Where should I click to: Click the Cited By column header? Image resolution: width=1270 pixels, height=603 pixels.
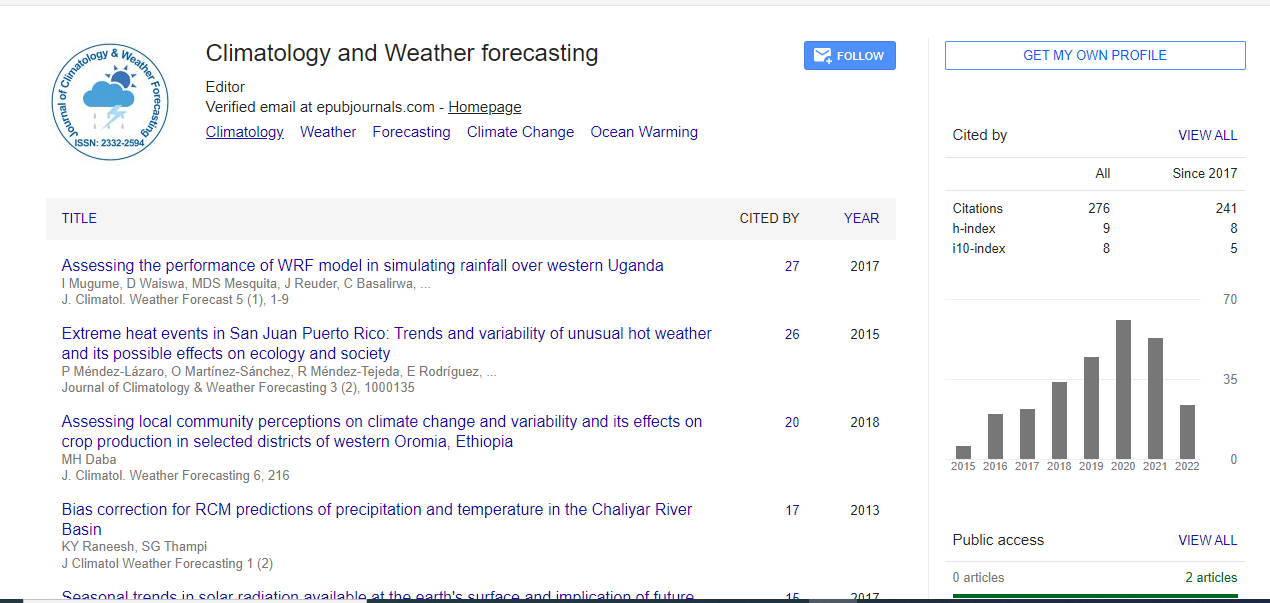769,218
